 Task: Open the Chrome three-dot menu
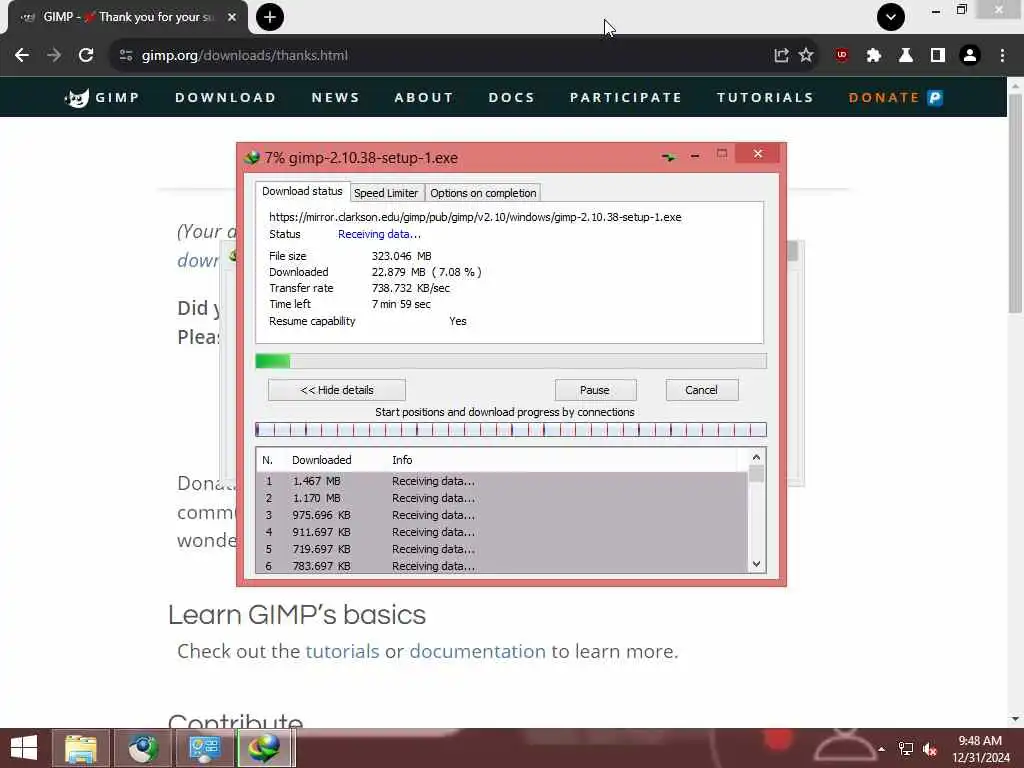[x=1002, y=56]
